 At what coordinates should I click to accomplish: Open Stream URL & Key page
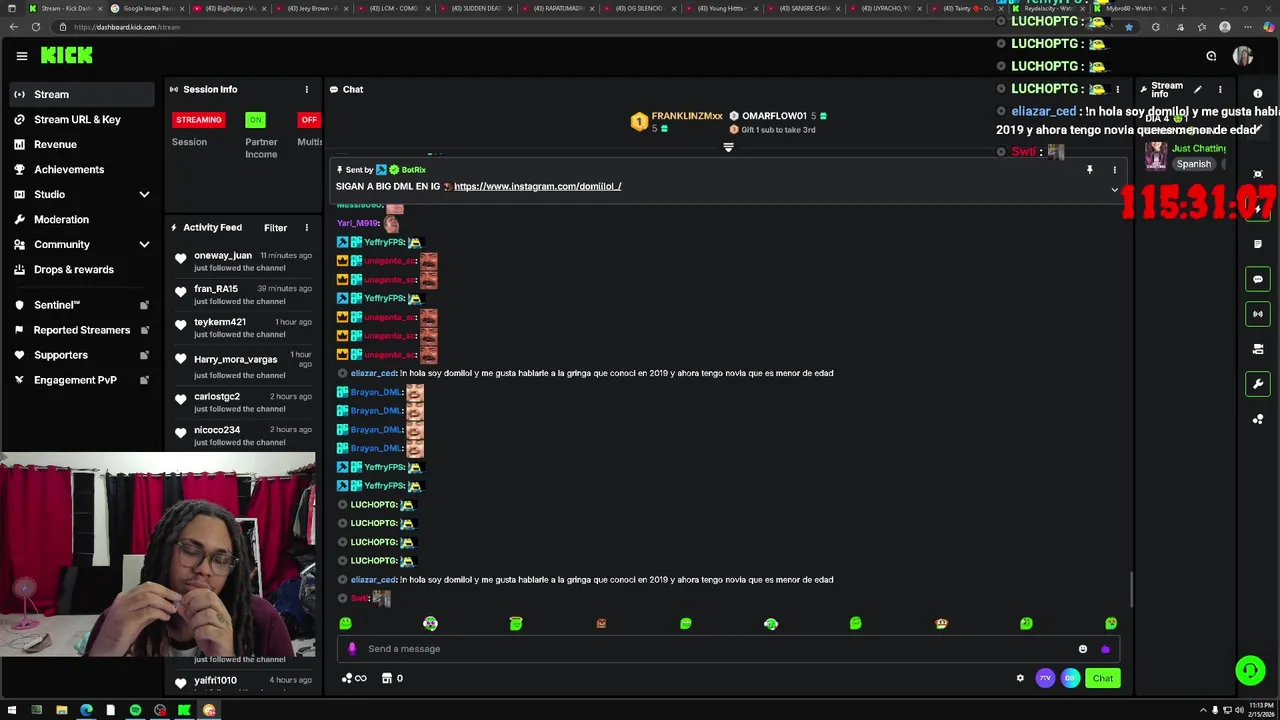(x=77, y=119)
